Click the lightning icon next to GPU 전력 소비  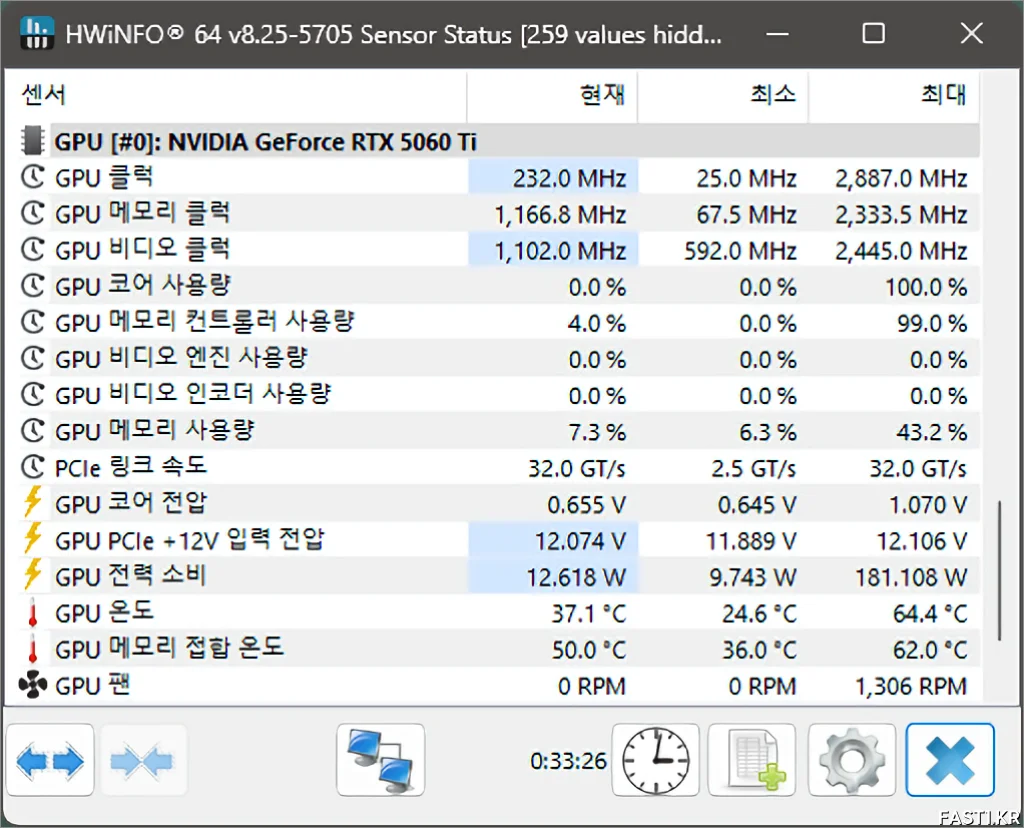point(33,575)
